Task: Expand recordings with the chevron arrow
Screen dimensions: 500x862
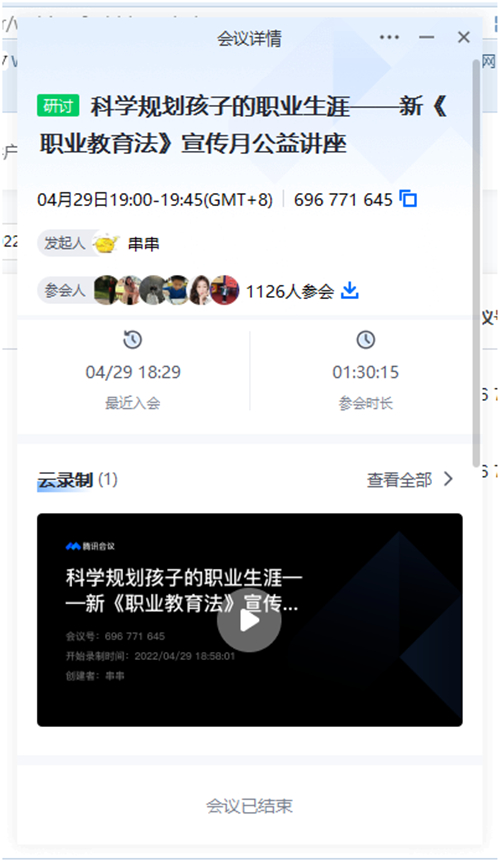Action: pos(448,479)
